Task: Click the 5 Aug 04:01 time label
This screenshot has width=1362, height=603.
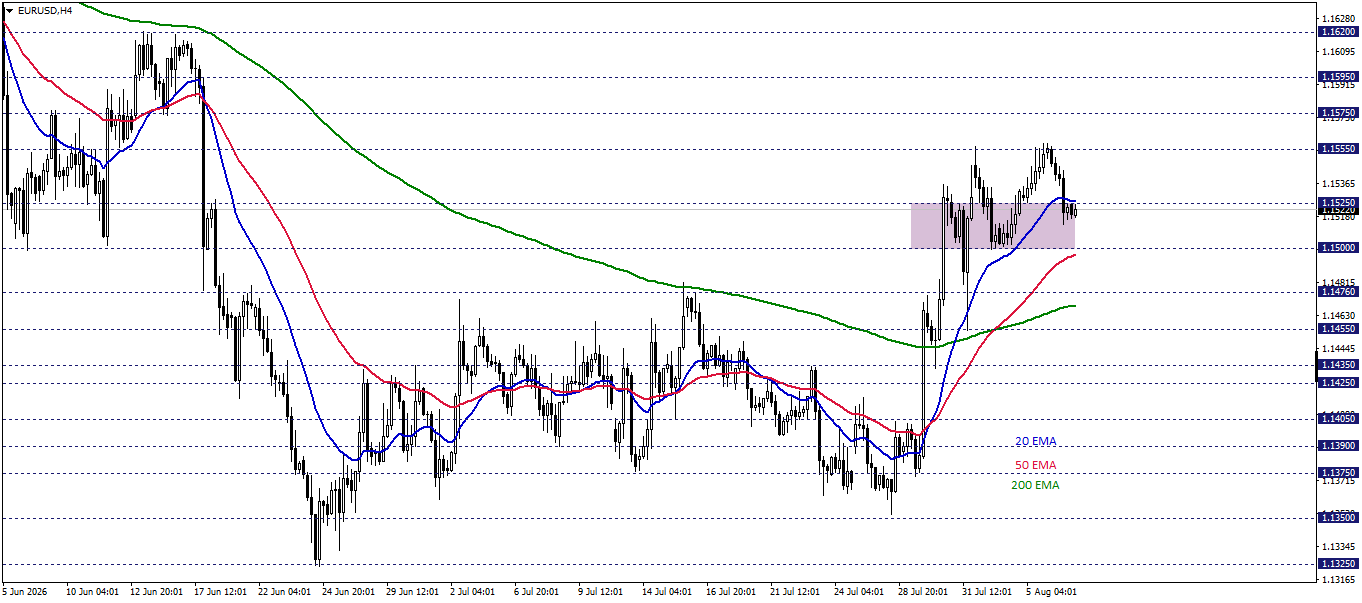Action: tap(1053, 592)
